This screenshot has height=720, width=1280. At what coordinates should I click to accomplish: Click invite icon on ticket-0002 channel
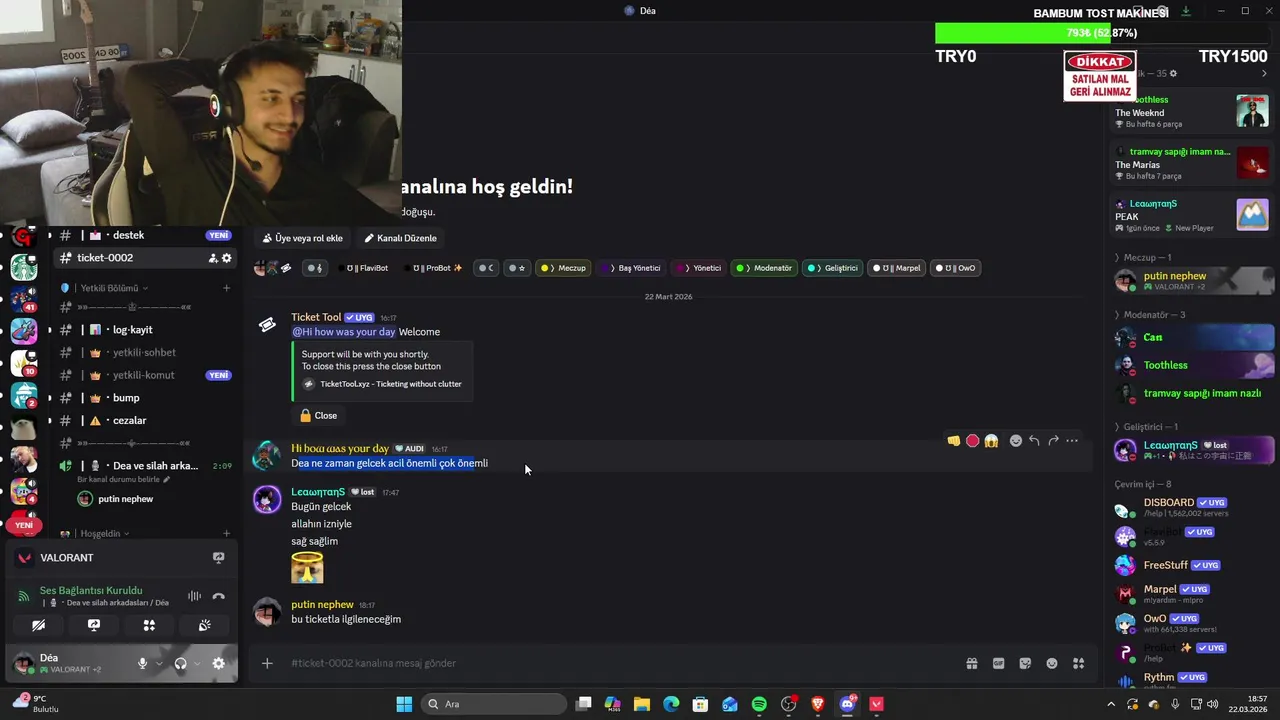[213, 258]
